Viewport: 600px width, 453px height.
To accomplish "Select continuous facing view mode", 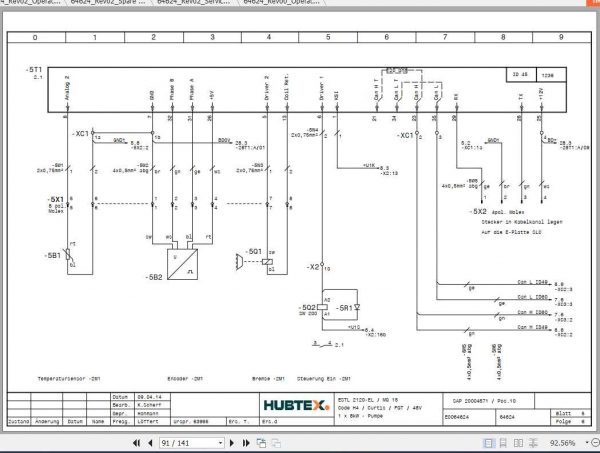I will (533, 443).
